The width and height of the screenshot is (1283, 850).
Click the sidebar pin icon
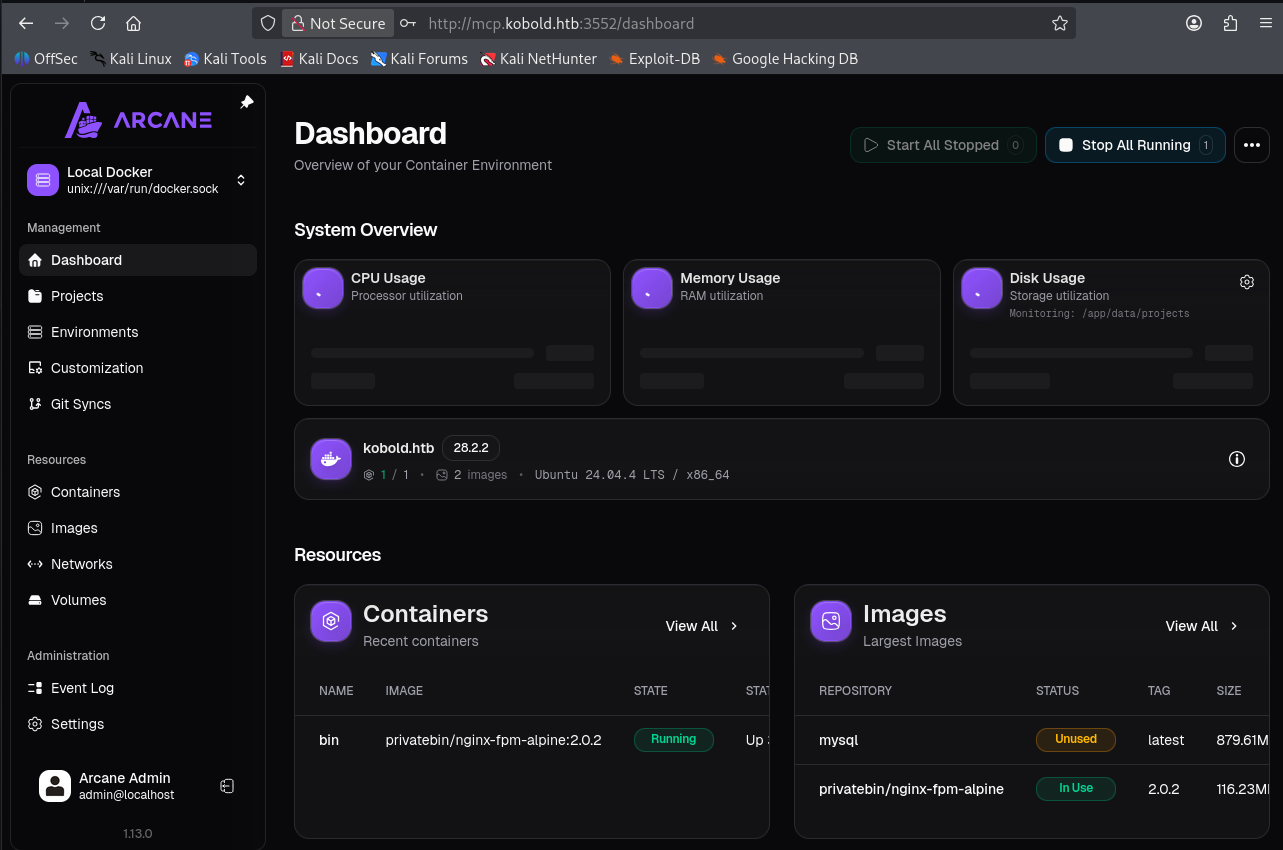(x=247, y=102)
